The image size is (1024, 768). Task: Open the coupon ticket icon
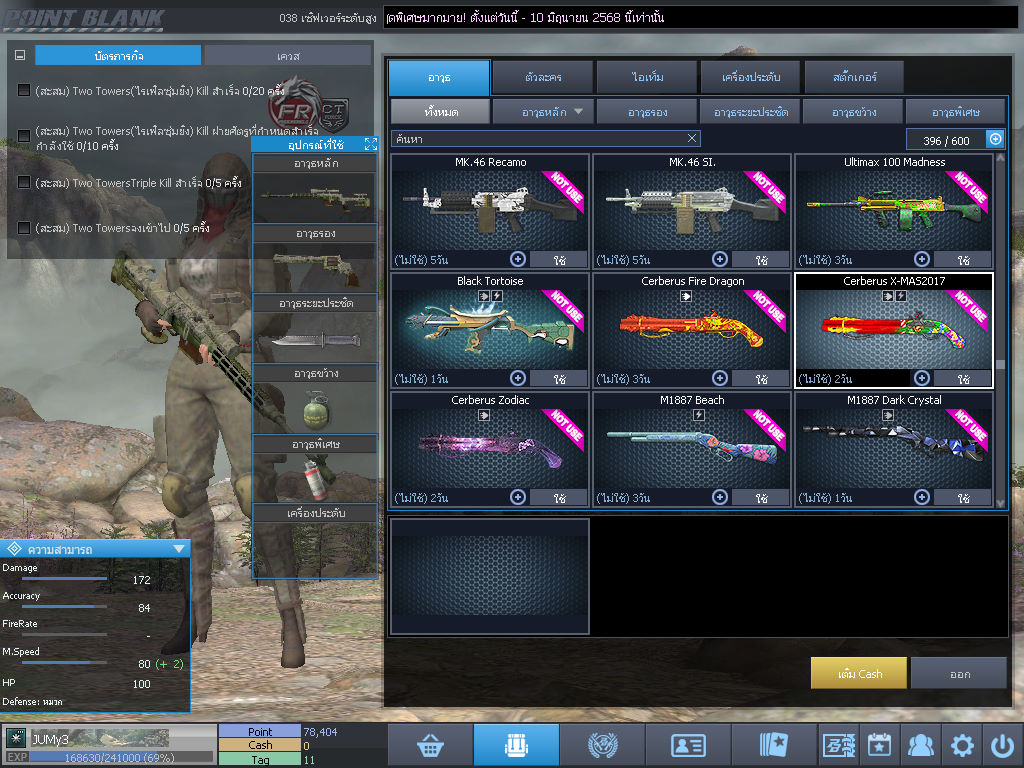839,745
